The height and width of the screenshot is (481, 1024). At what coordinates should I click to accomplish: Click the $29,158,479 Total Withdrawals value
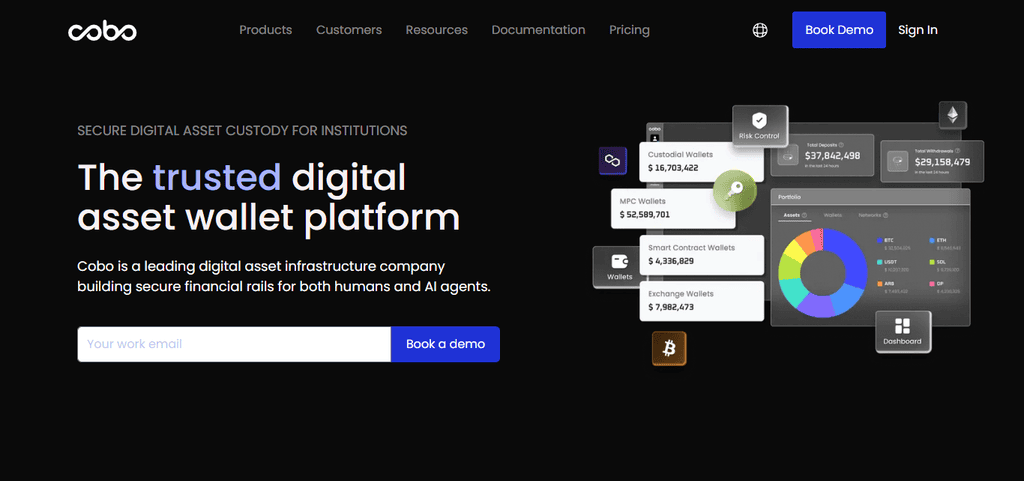[942, 162]
